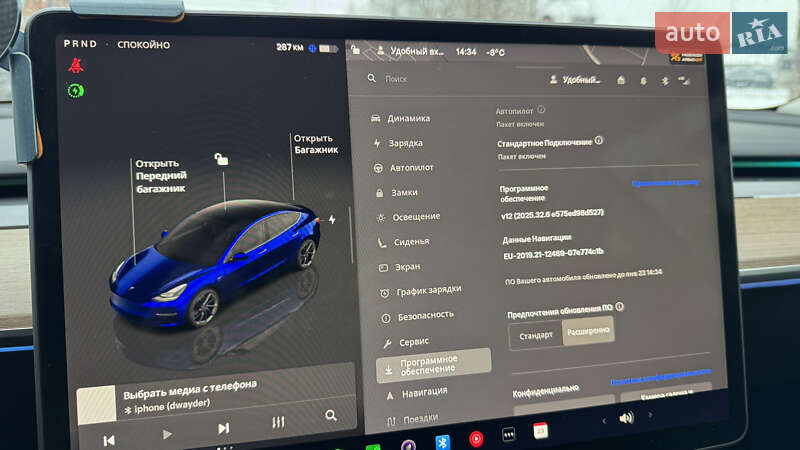Tap the Выбрать медиа с телефона title

pyautogui.click(x=190, y=390)
